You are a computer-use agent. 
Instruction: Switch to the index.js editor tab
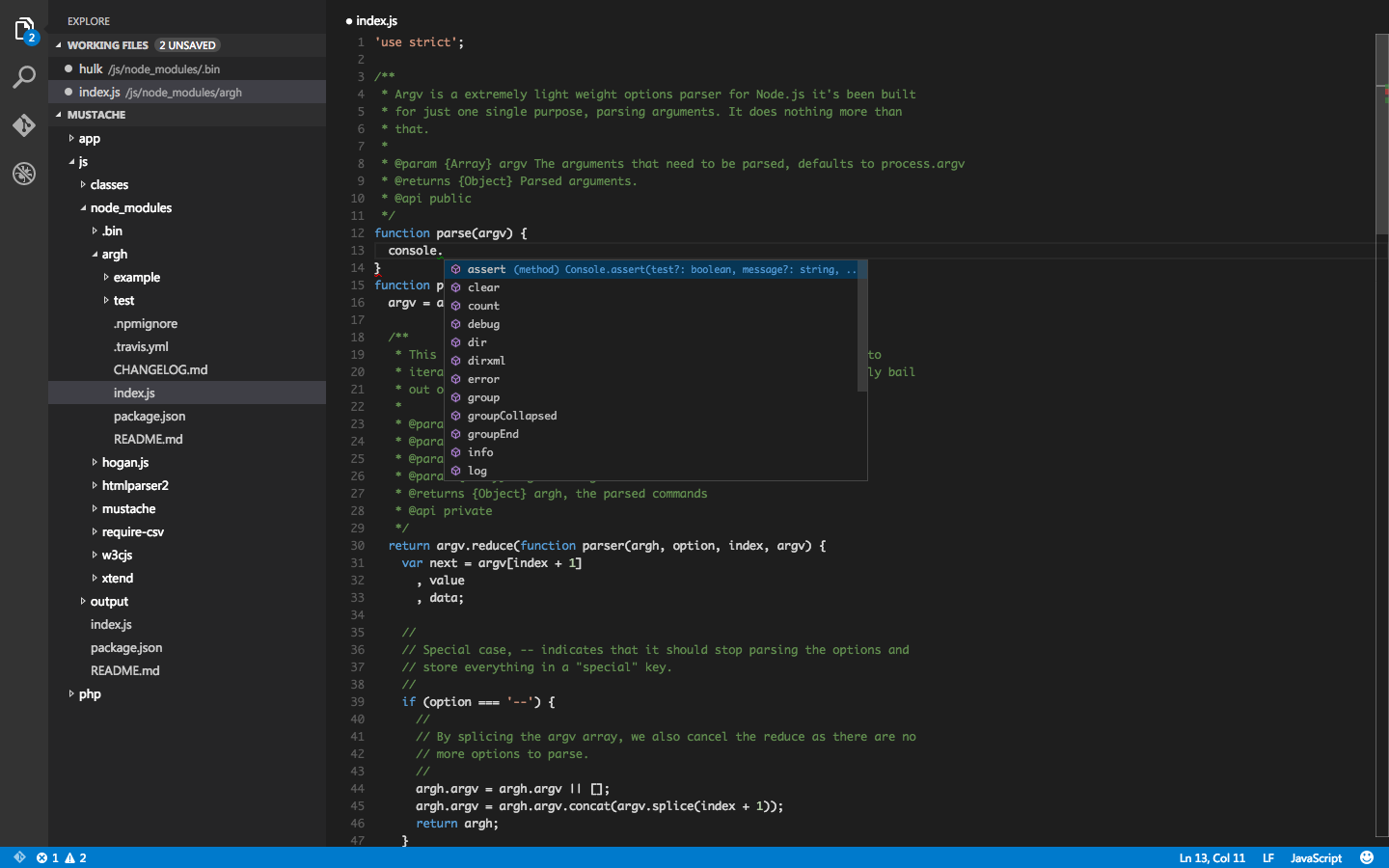[x=376, y=20]
